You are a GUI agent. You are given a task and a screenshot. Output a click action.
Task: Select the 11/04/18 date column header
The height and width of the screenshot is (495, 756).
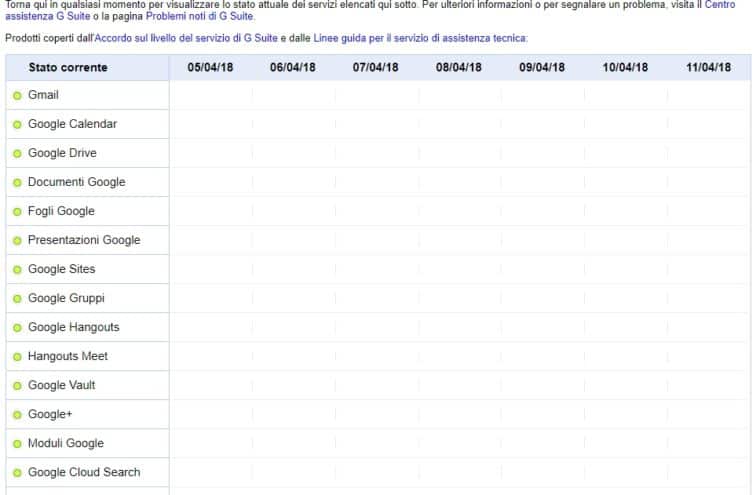[708, 67]
